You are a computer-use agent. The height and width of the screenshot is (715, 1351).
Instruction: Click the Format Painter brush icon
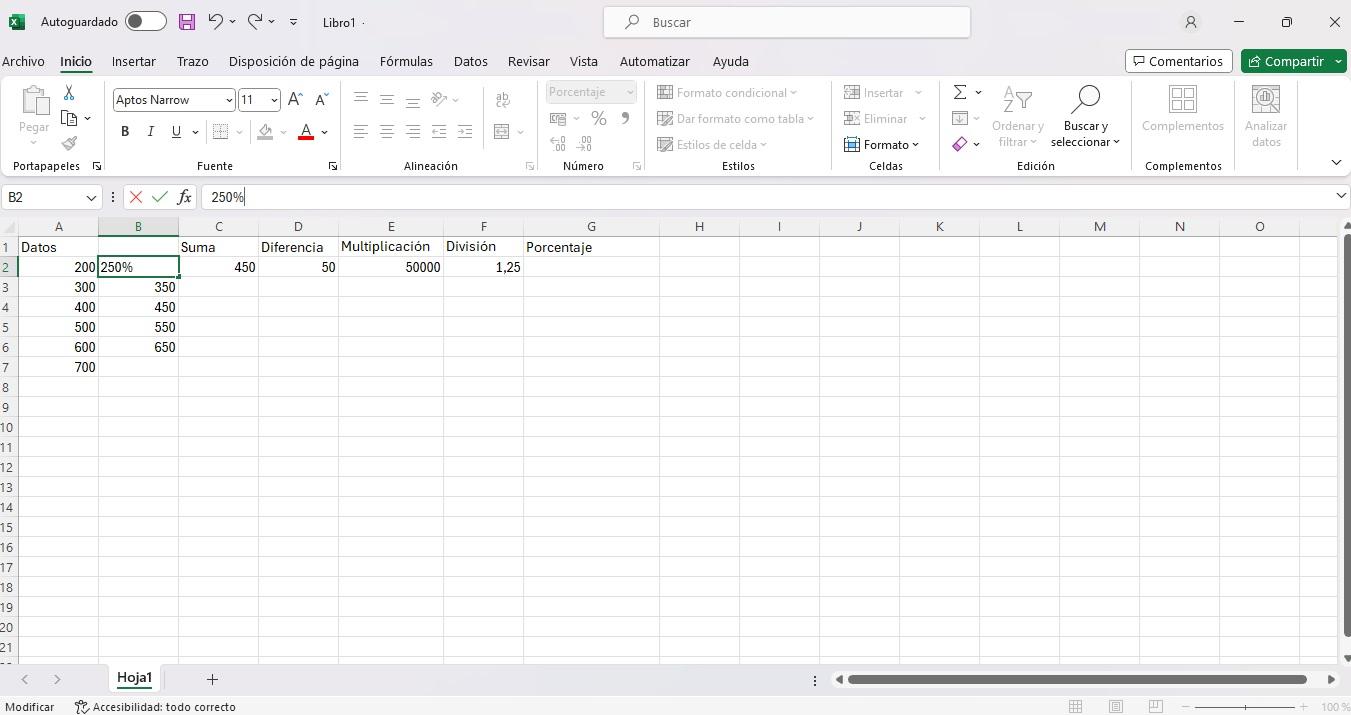[x=69, y=143]
